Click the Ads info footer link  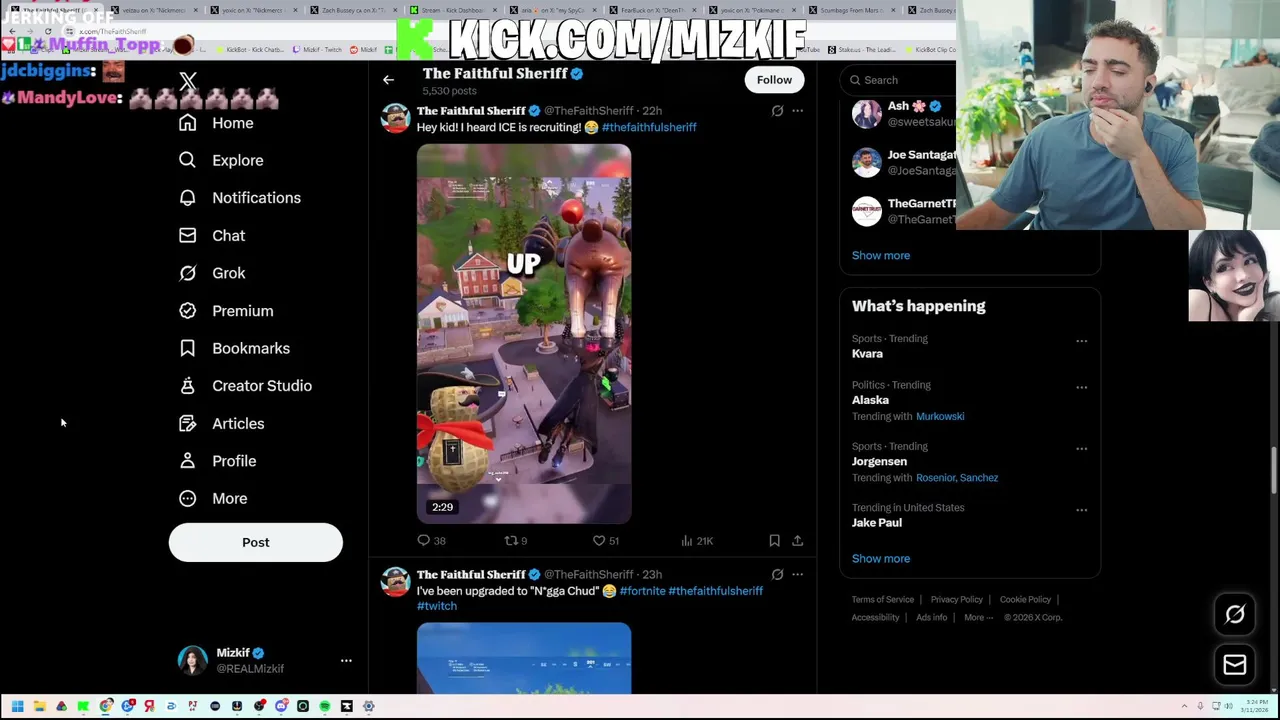click(931, 618)
